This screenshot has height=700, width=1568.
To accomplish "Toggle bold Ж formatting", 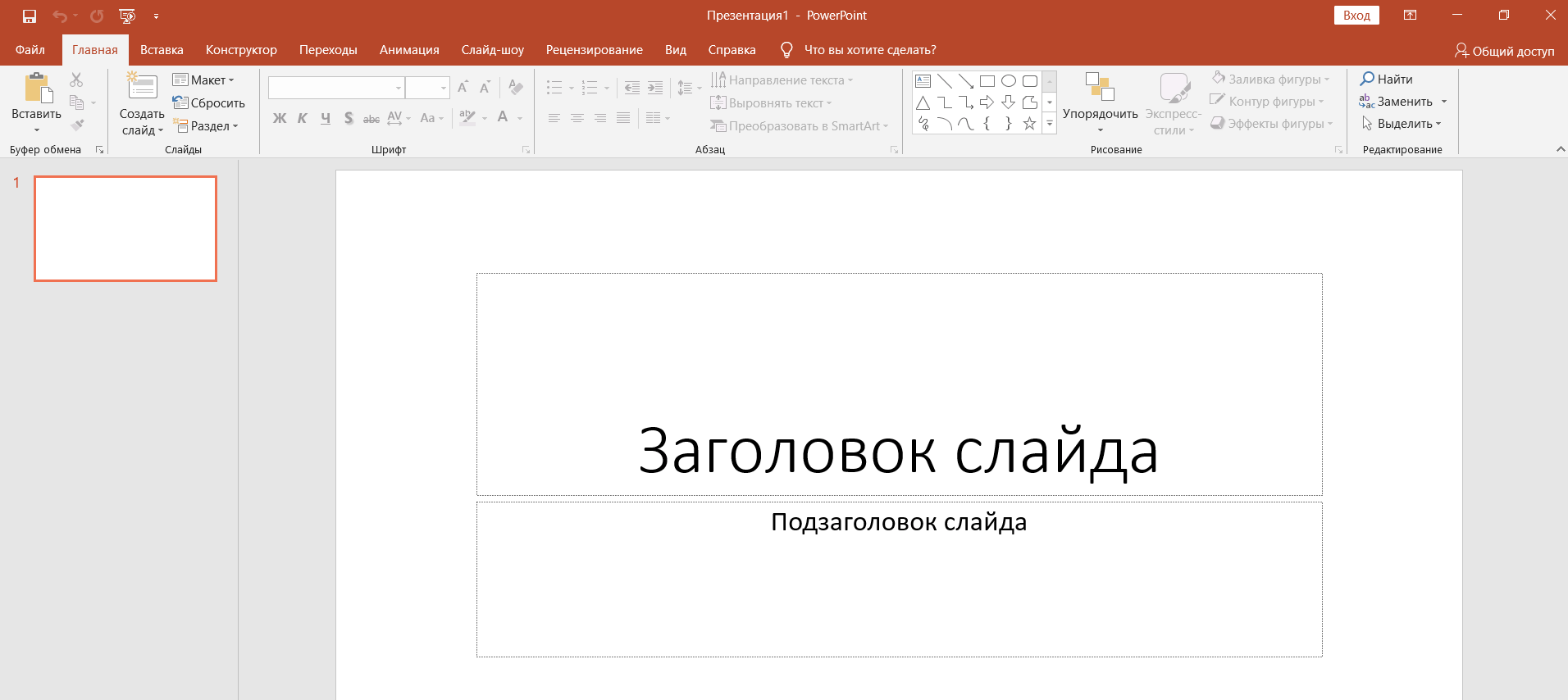I will click(280, 118).
